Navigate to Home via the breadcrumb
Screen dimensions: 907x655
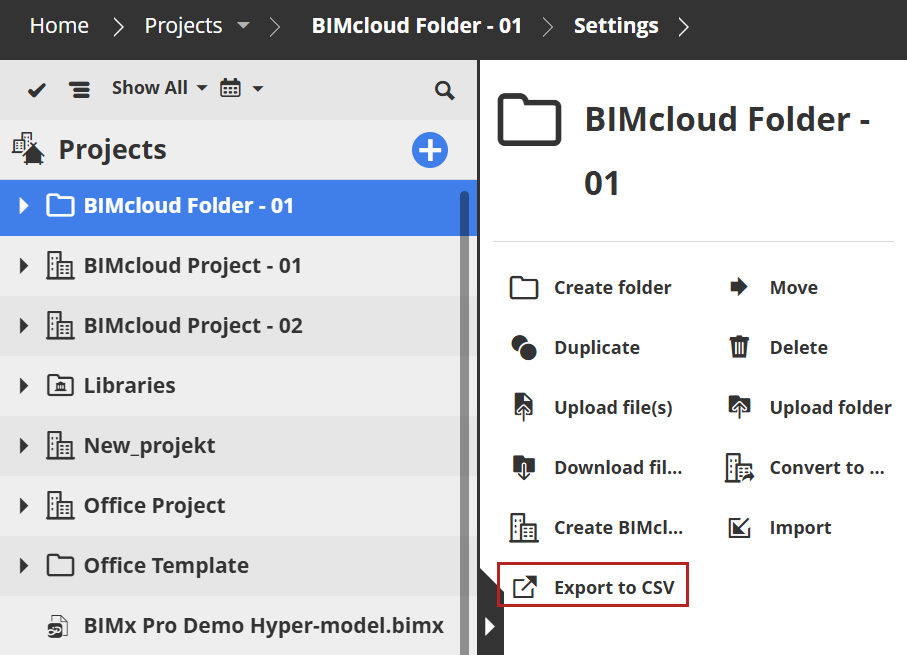pos(58,26)
